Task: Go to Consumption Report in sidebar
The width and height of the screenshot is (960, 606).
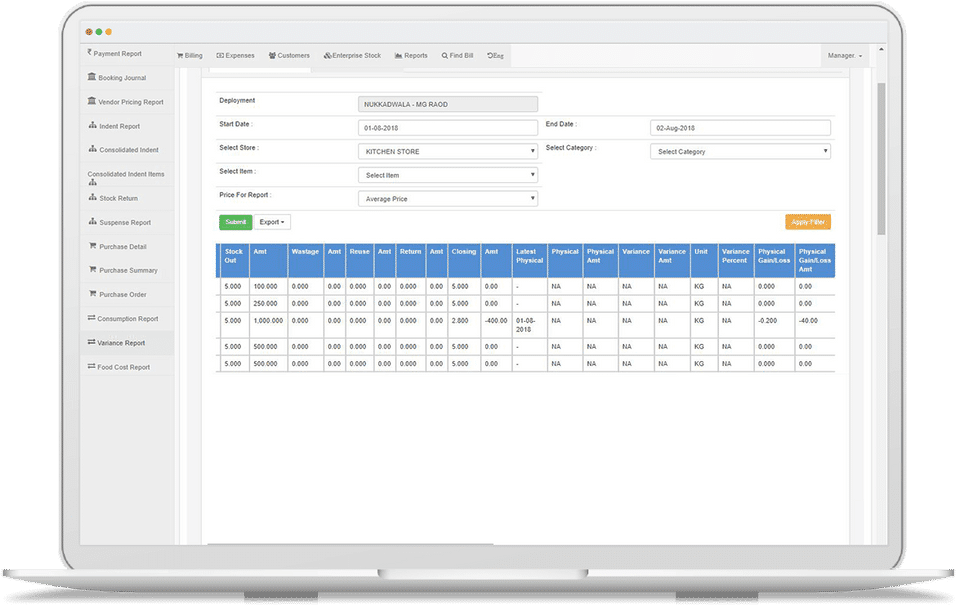Action: [127, 319]
